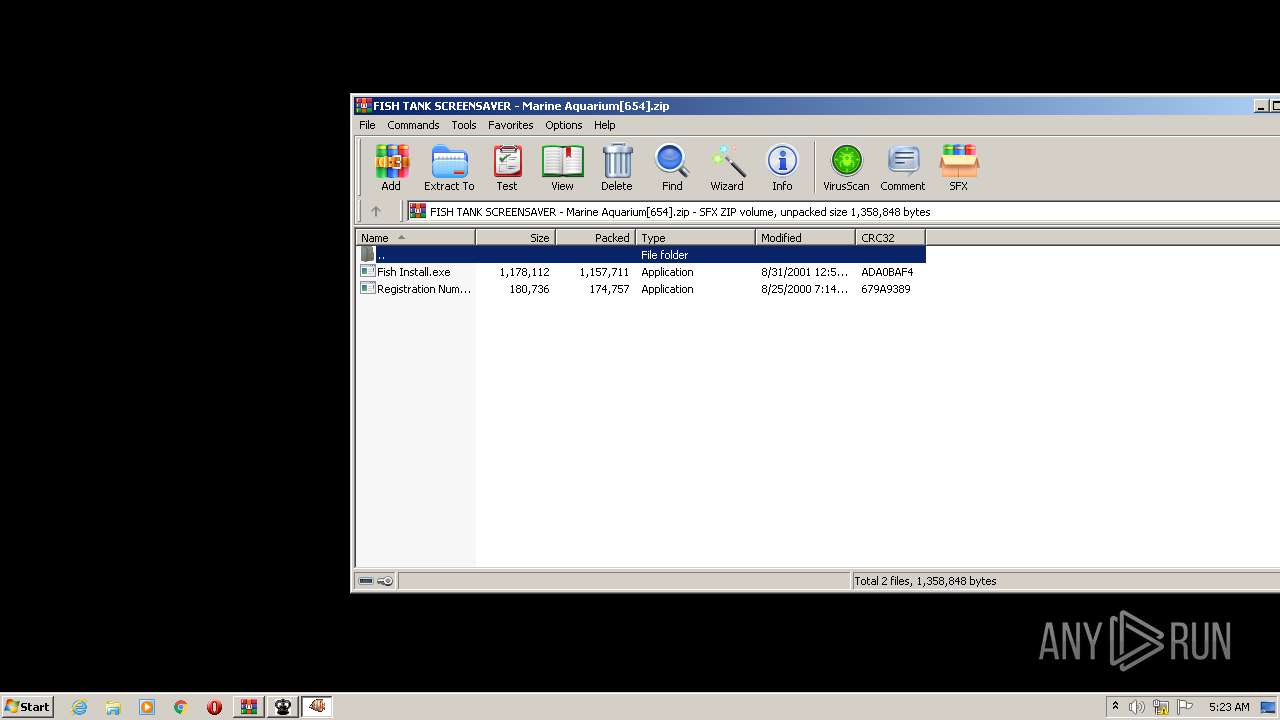Go up one folder level arrow
This screenshot has height=720, width=1280.
[376, 211]
